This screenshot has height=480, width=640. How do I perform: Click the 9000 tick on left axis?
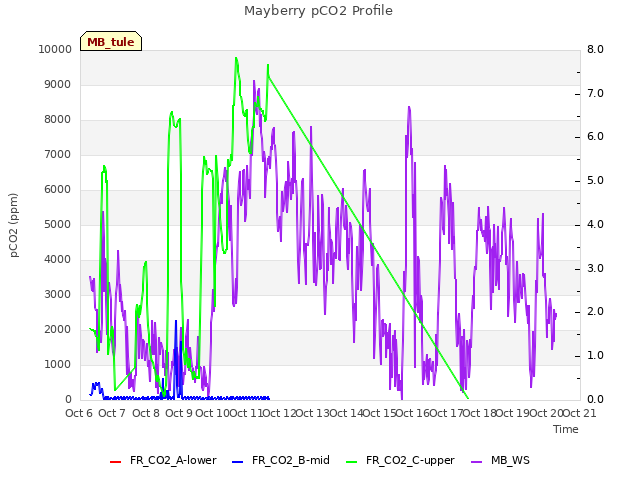(x=58, y=84)
